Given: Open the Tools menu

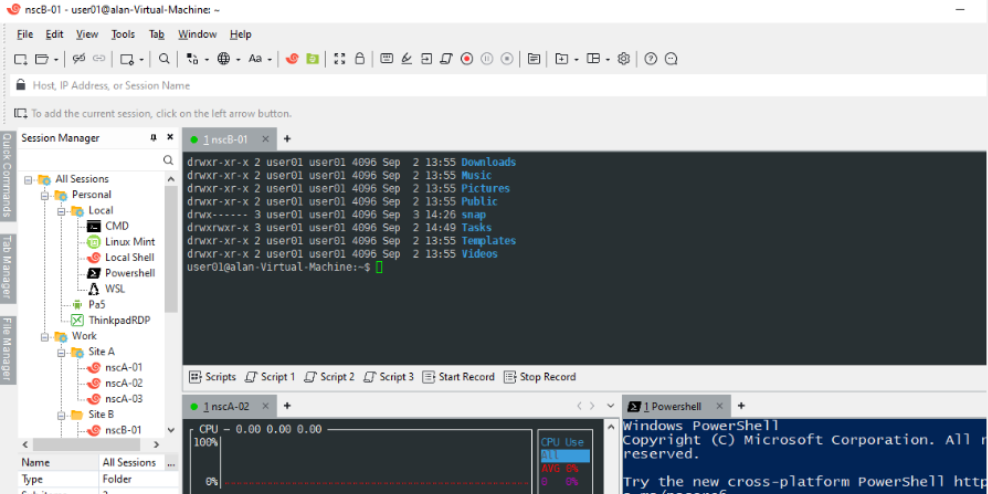Looking at the screenshot, I should coord(123,34).
